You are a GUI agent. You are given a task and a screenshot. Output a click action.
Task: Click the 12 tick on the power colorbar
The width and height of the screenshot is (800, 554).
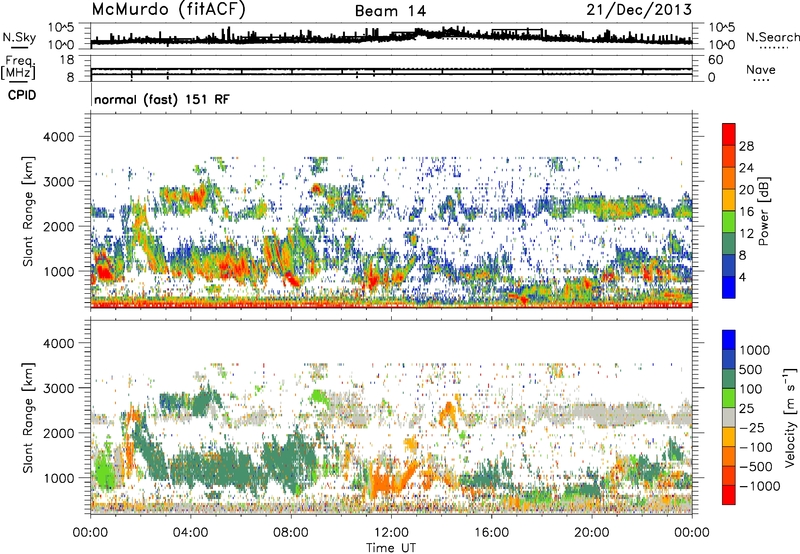pos(746,234)
